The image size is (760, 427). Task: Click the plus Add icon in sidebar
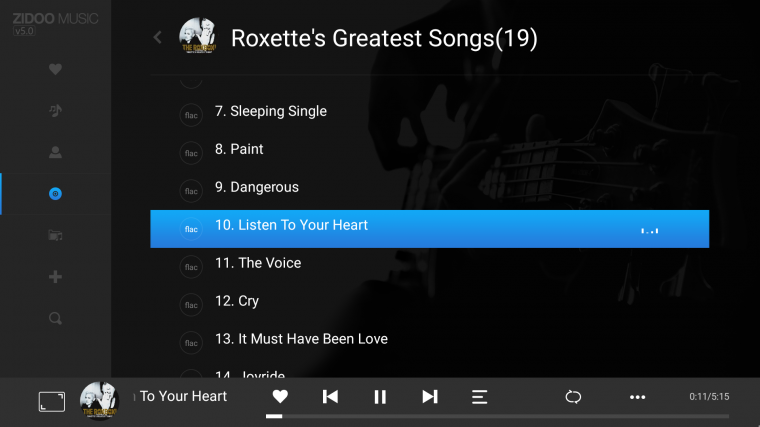coord(55,277)
